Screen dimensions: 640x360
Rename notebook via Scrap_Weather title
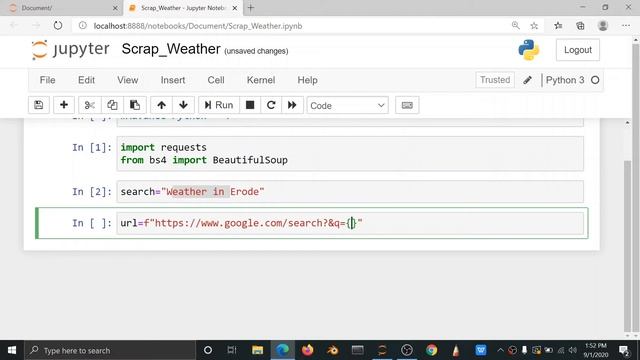click(171, 49)
